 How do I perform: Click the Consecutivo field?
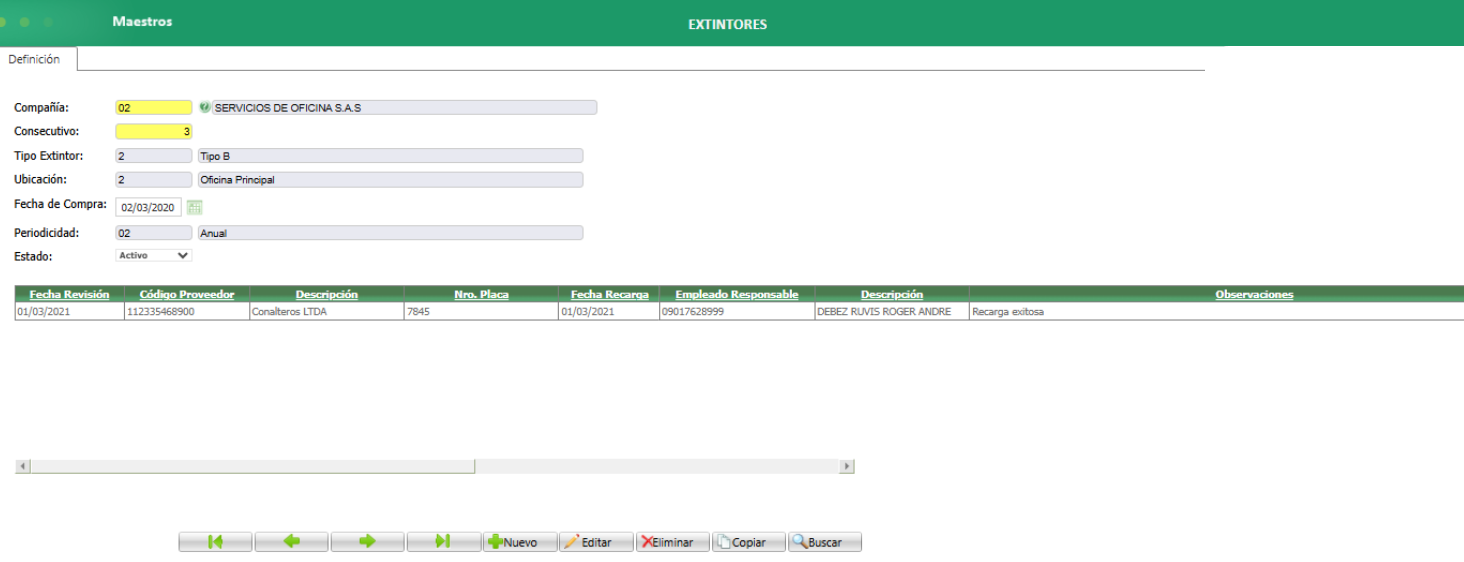pos(154,131)
